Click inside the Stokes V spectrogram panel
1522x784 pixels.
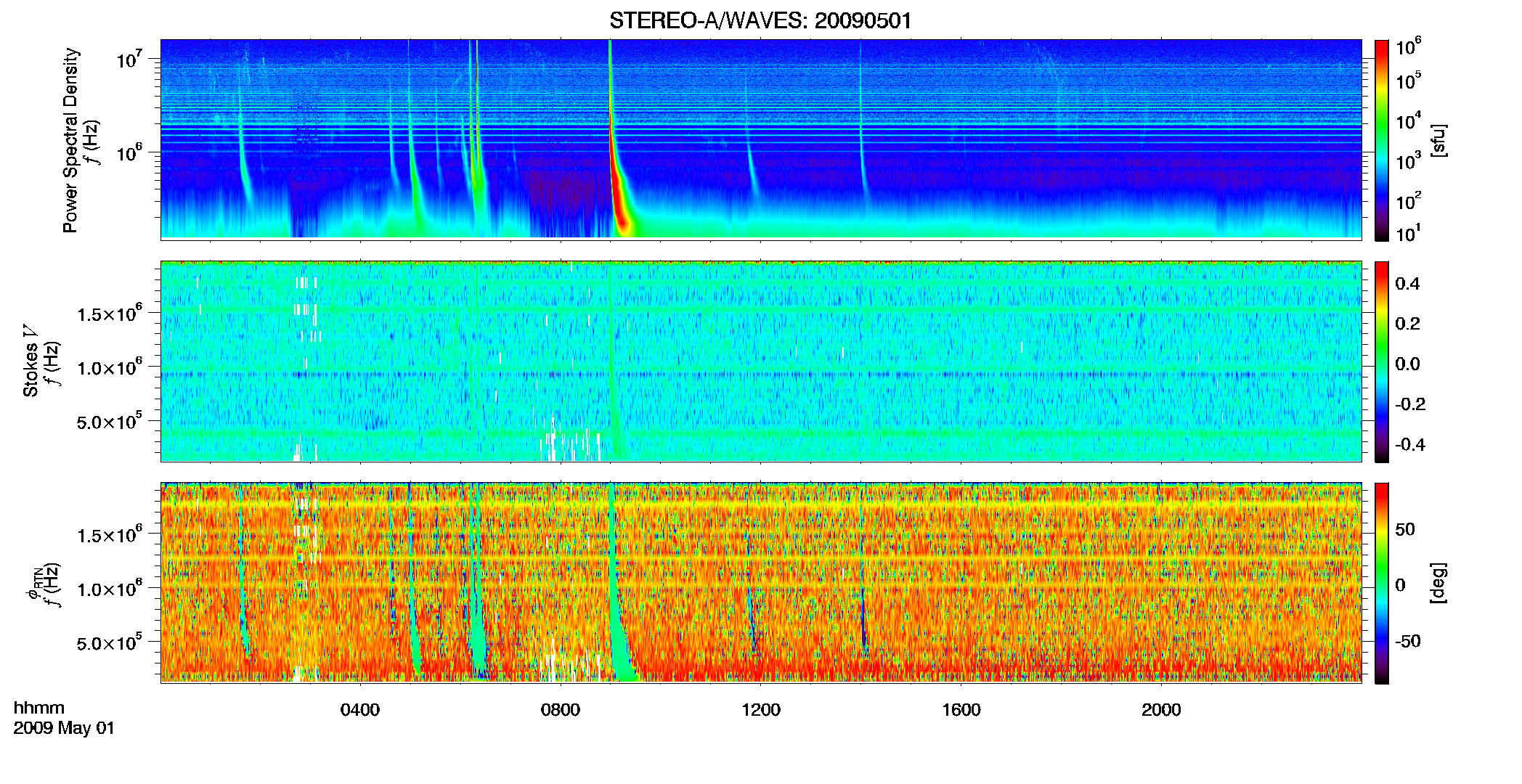point(761,361)
